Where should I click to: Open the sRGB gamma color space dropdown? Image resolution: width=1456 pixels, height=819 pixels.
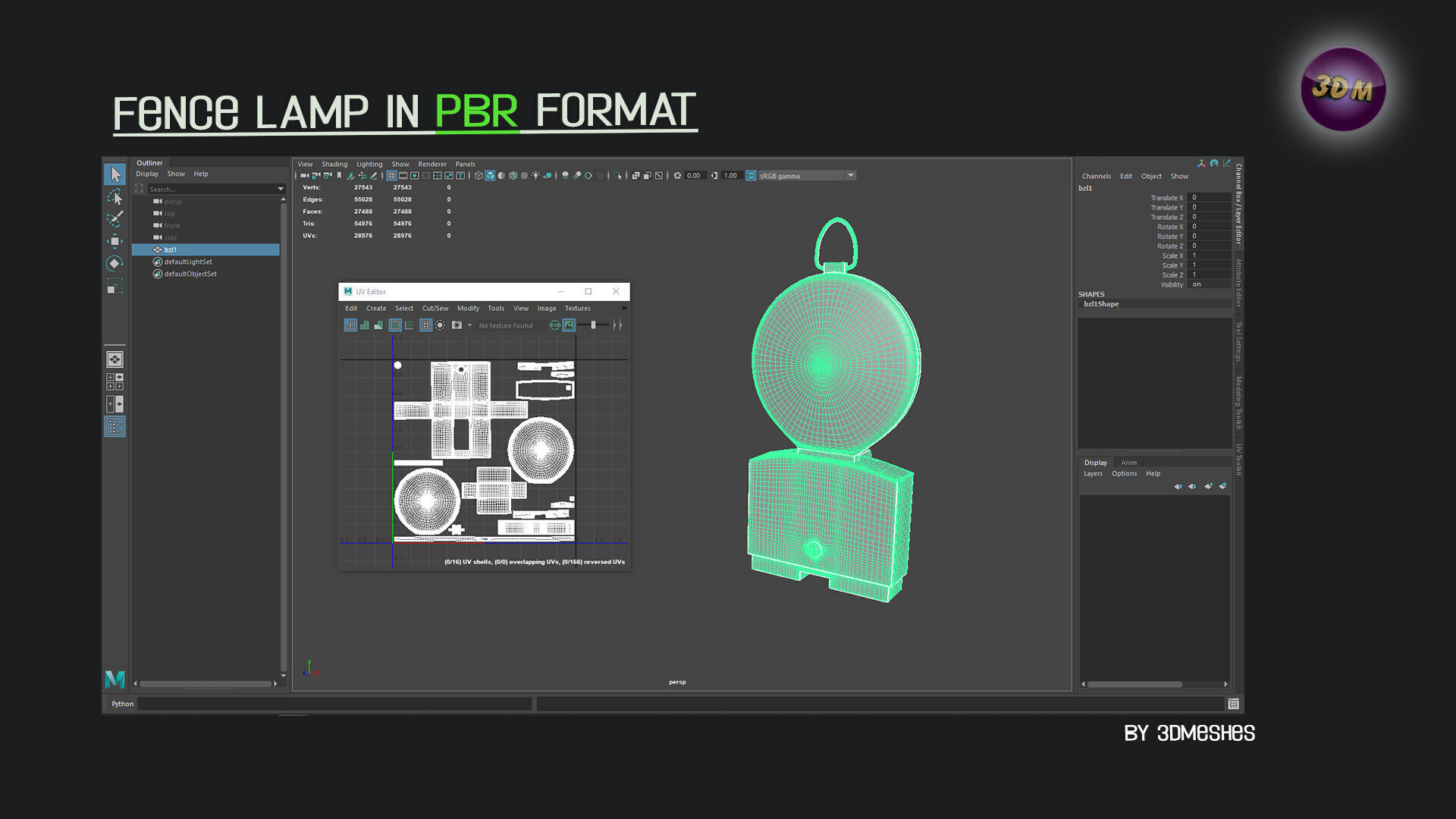pos(851,176)
